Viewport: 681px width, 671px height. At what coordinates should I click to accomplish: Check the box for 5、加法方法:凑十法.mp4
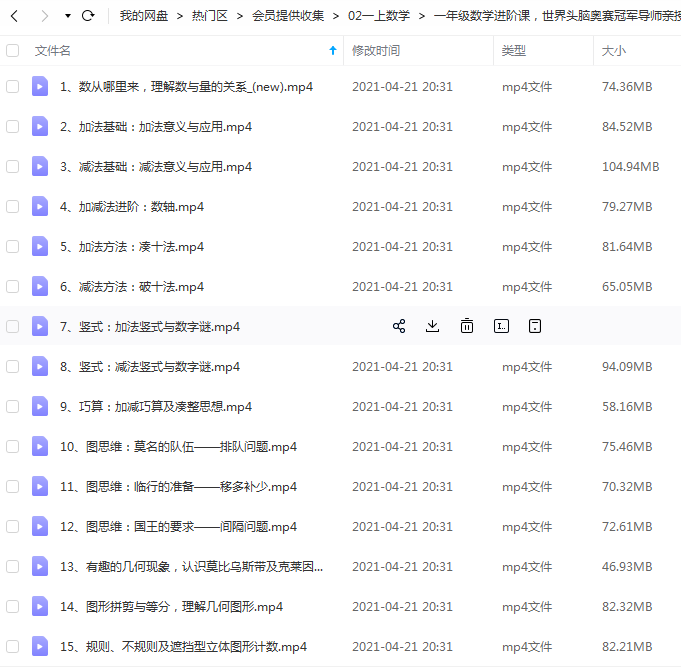point(13,246)
